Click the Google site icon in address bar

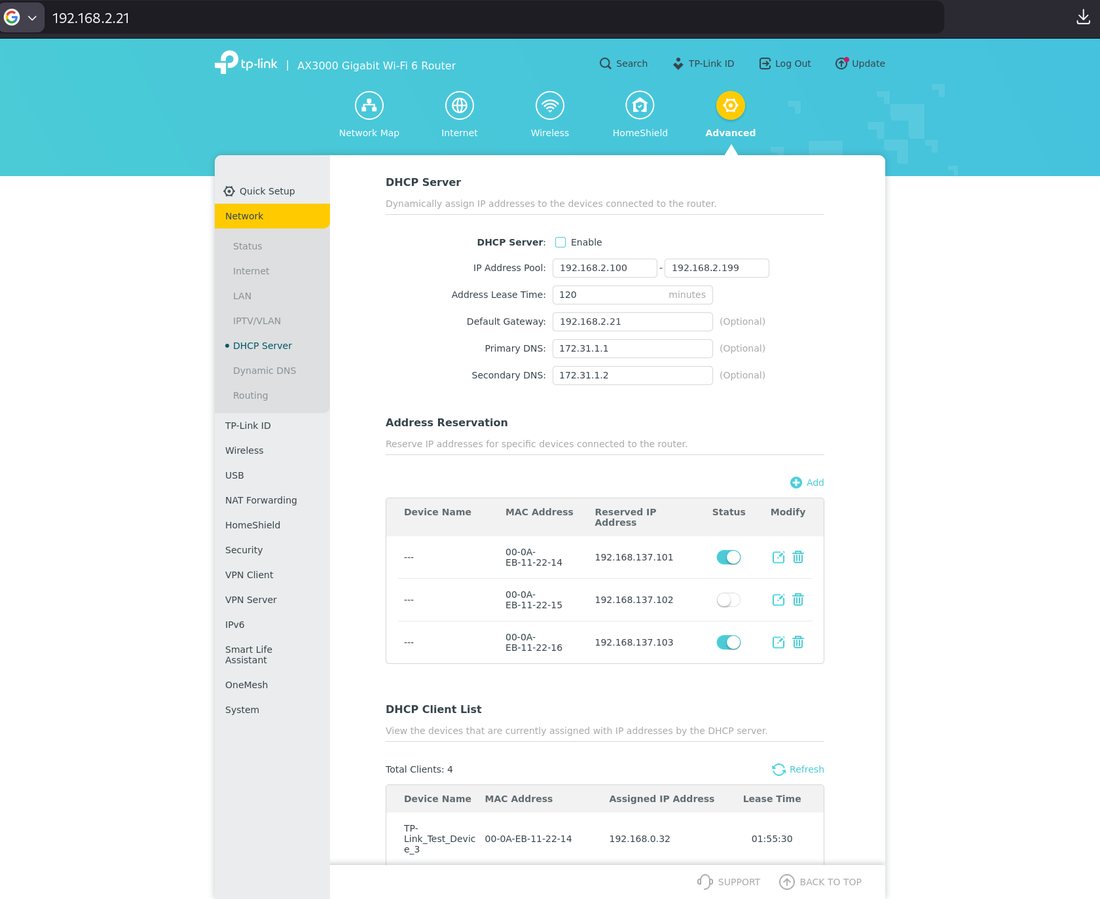click(x=12, y=18)
